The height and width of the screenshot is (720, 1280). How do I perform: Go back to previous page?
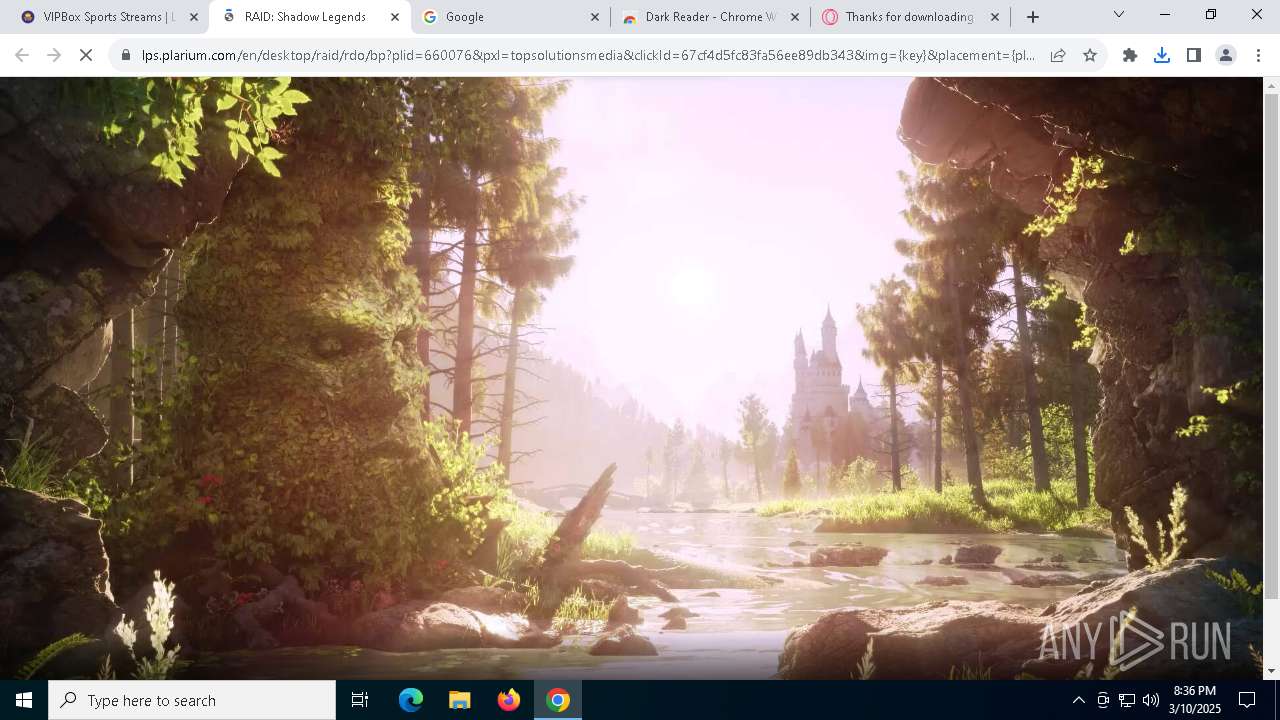pos(22,55)
